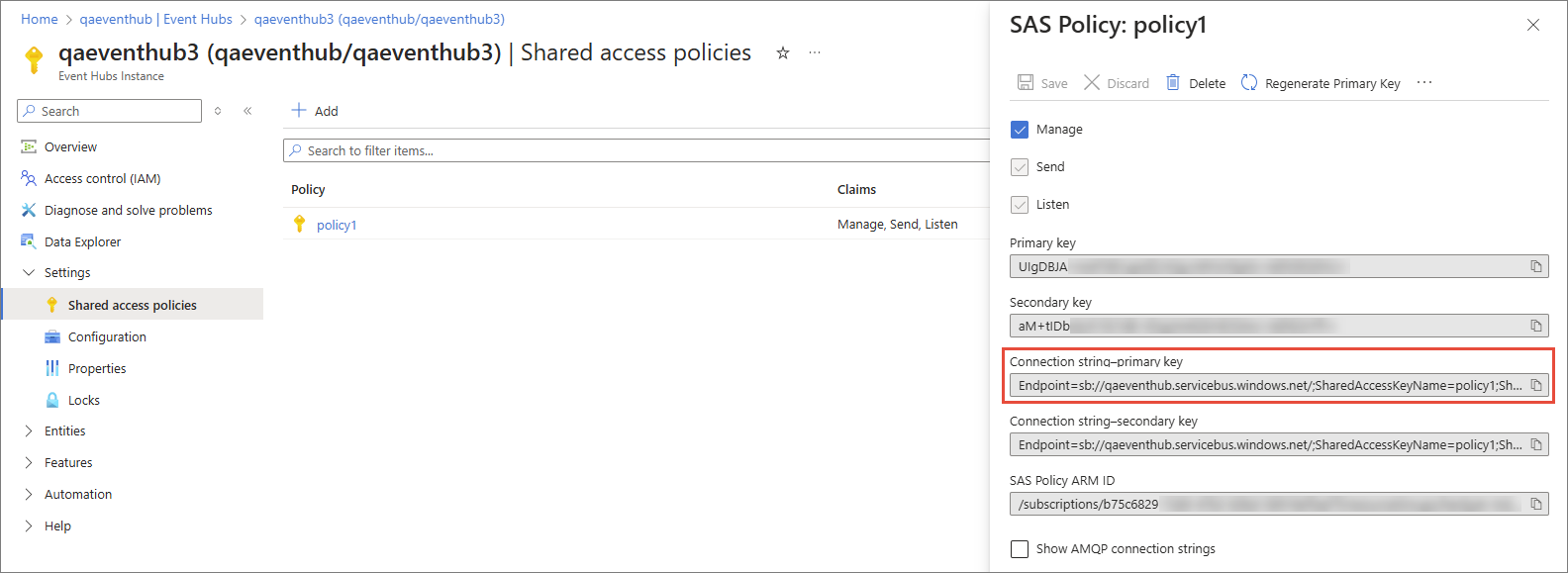Image resolution: width=1568 pixels, height=573 pixels.
Task: Uncheck the Manage permission checkbox
Action: (1020, 130)
